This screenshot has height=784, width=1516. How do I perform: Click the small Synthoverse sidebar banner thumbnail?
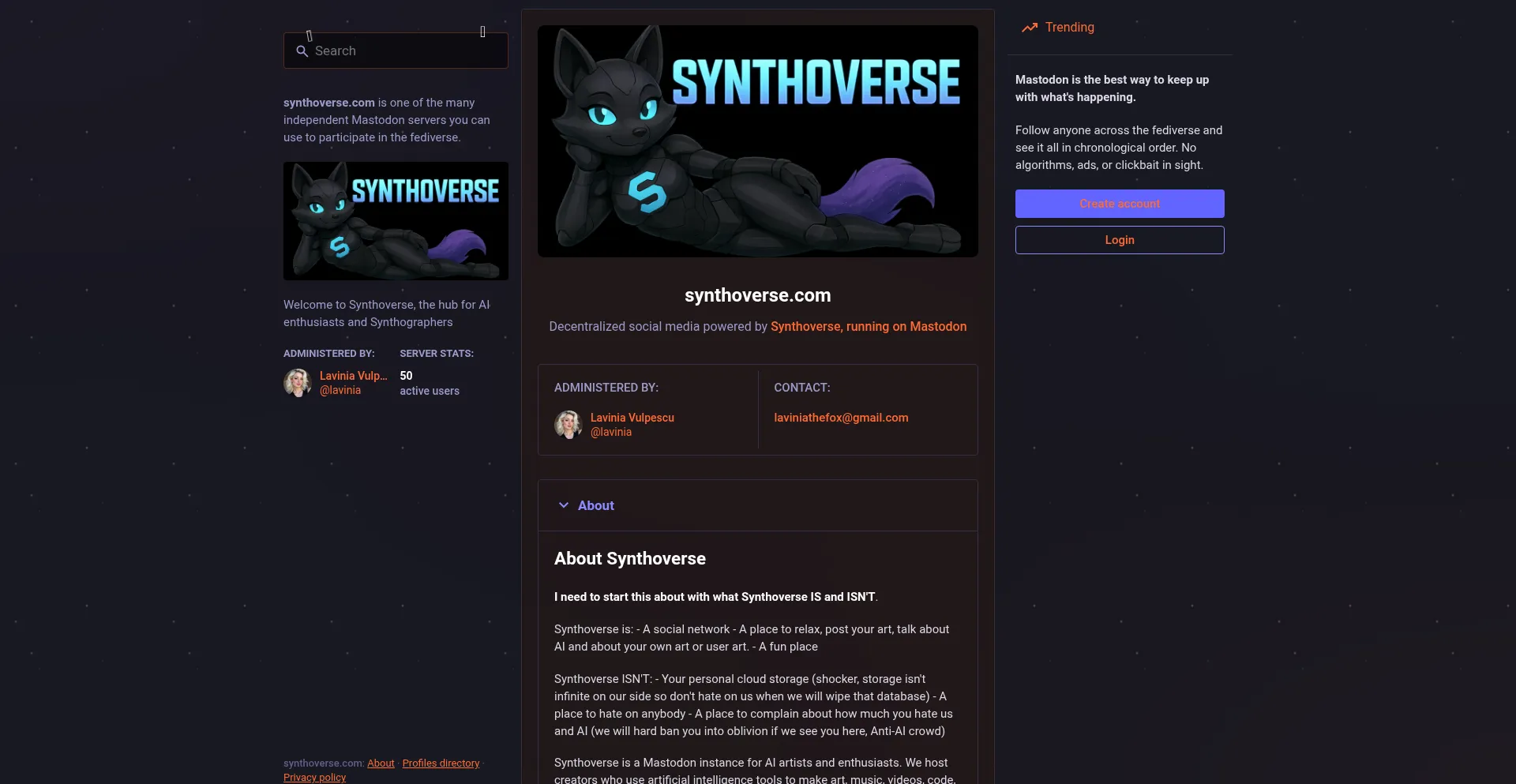pyautogui.click(x=396, y=221)
